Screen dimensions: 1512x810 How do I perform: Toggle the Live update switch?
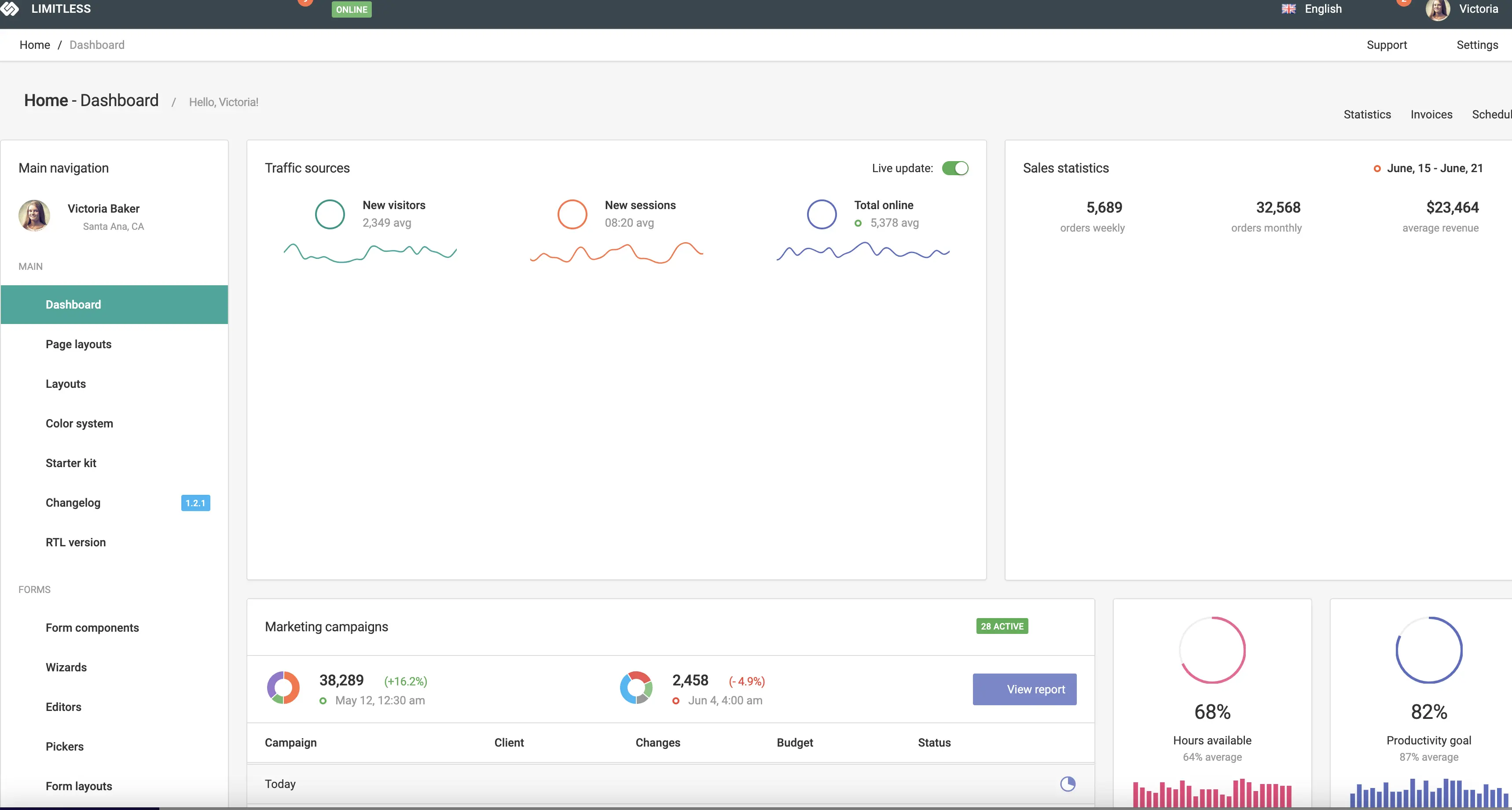pos(955,169)
